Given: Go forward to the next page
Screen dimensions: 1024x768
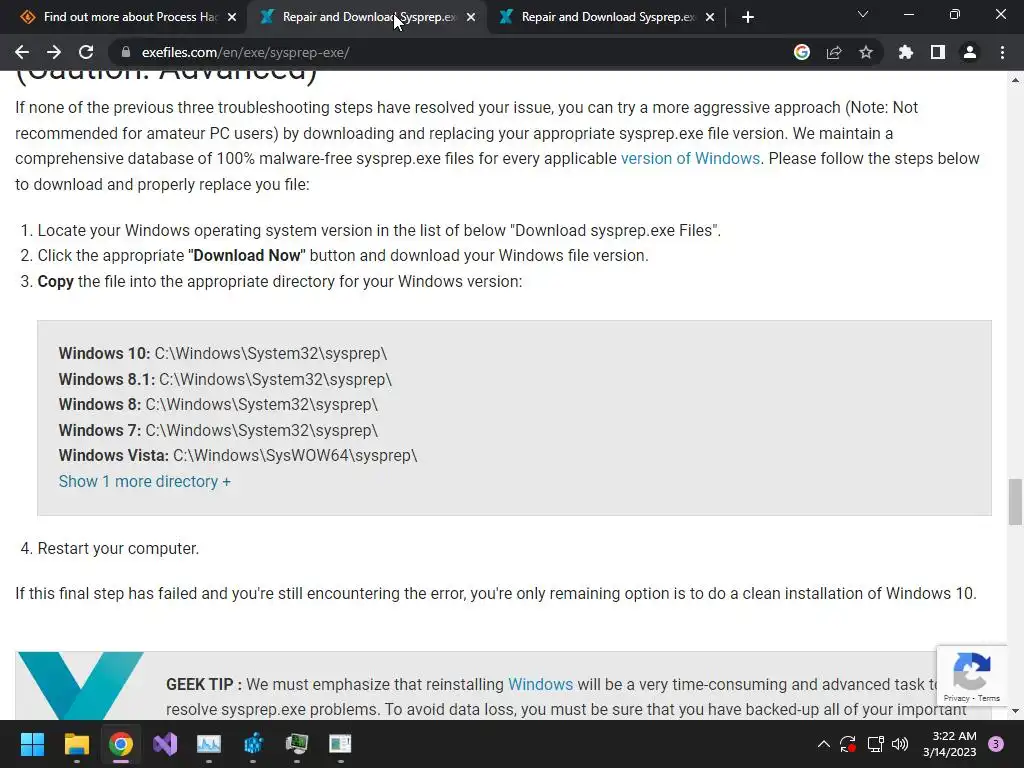Looking at the screenshot, I should click(x=54, y=52).
